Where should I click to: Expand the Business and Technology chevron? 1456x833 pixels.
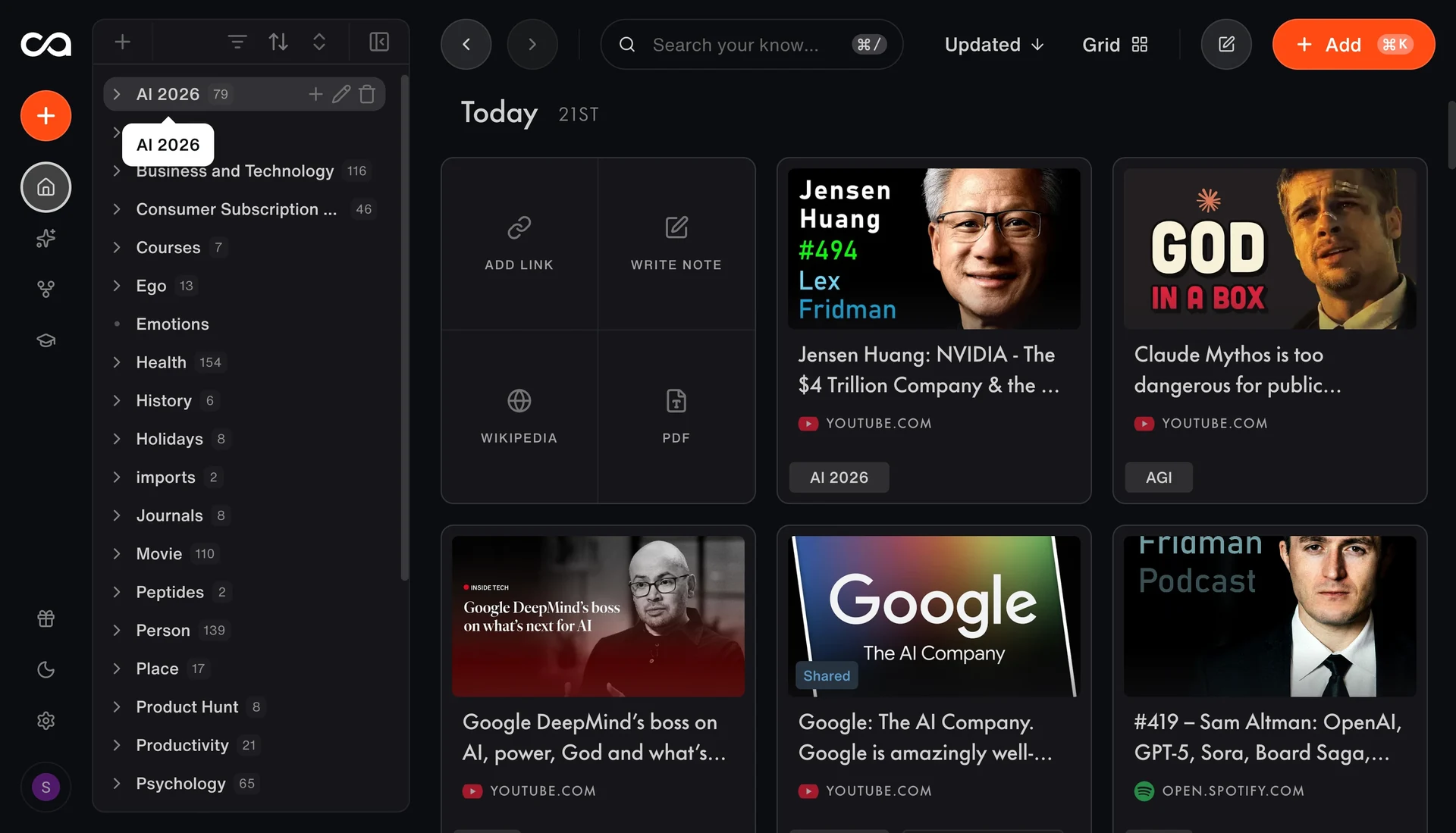pyautogui.click(x=117, y=171)
